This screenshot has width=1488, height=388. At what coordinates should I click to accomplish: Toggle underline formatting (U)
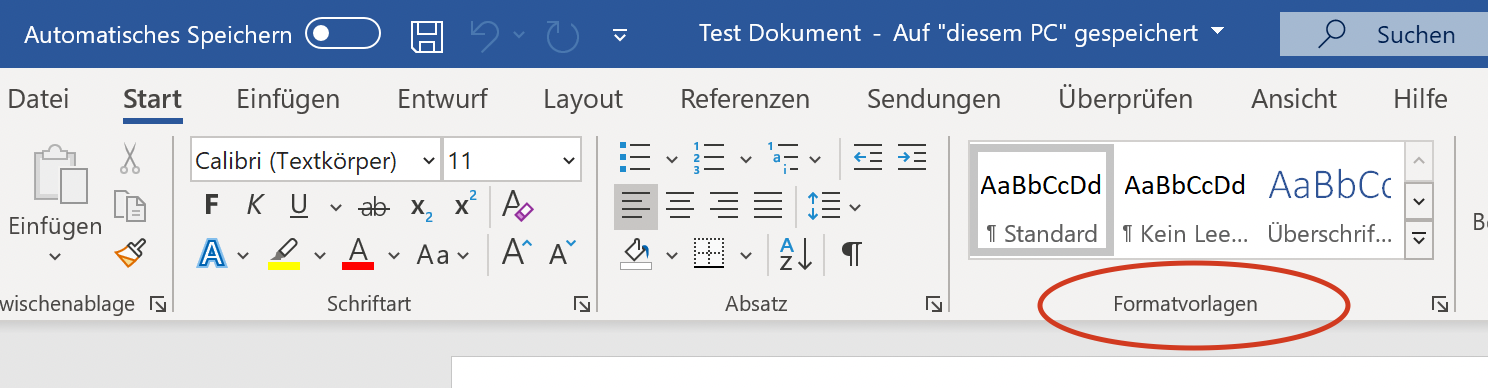pos(298,206)
